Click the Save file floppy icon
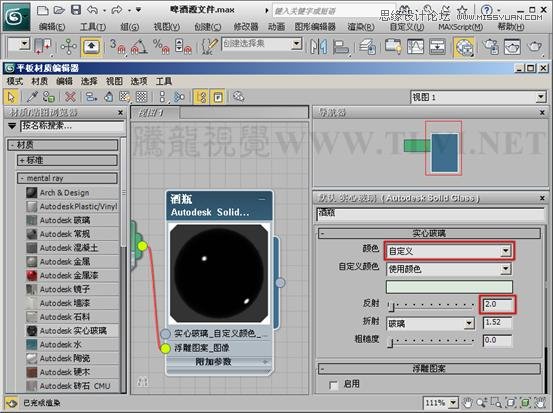553x413 pixels. pyautogui.click(x=76, y=10)
